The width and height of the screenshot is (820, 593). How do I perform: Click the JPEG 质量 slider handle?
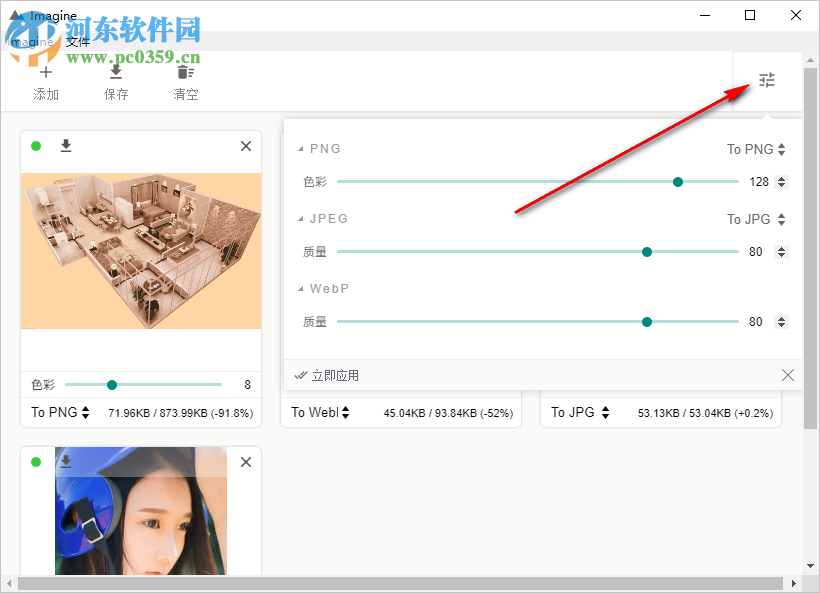tap(647, 252)
